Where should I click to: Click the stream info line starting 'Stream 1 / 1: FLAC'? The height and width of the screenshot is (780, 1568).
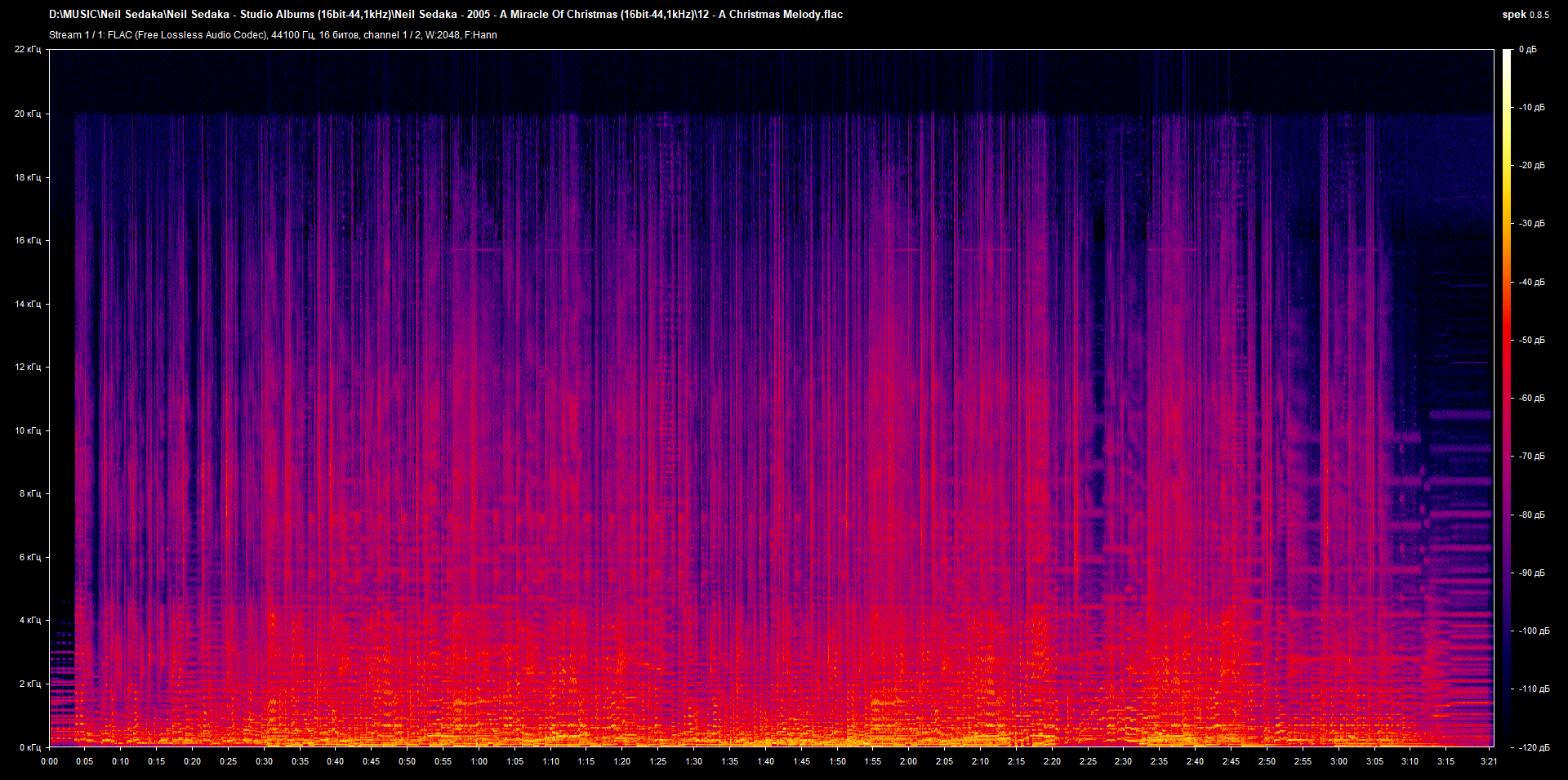click(273, 35)
